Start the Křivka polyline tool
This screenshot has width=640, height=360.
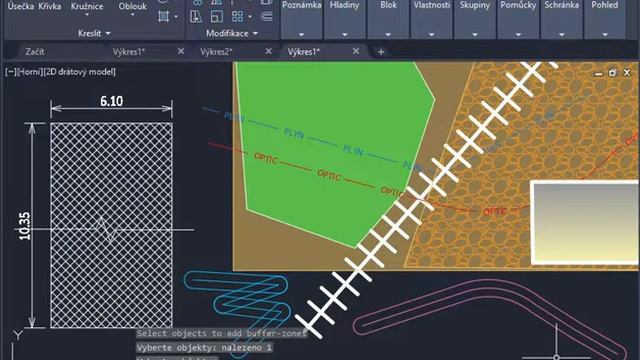(x=50, y=6)
